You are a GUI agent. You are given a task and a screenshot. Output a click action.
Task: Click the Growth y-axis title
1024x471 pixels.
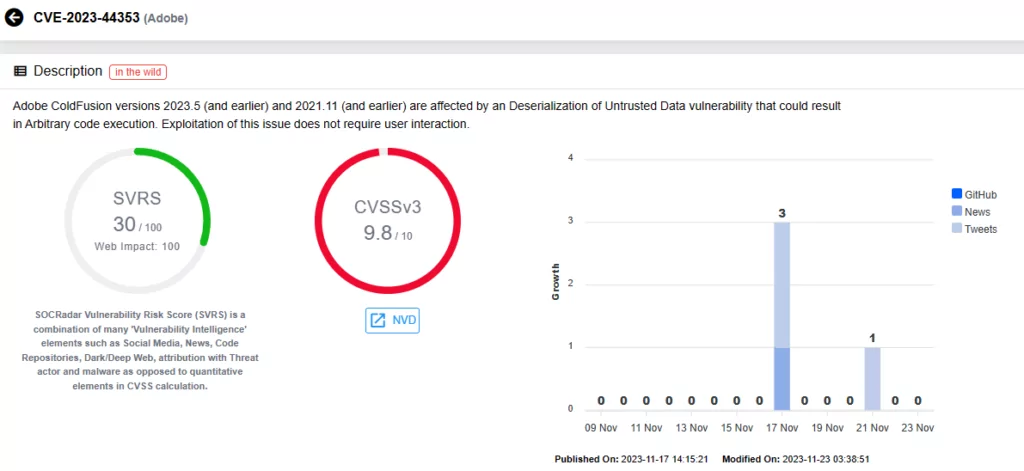pos(556,282)
